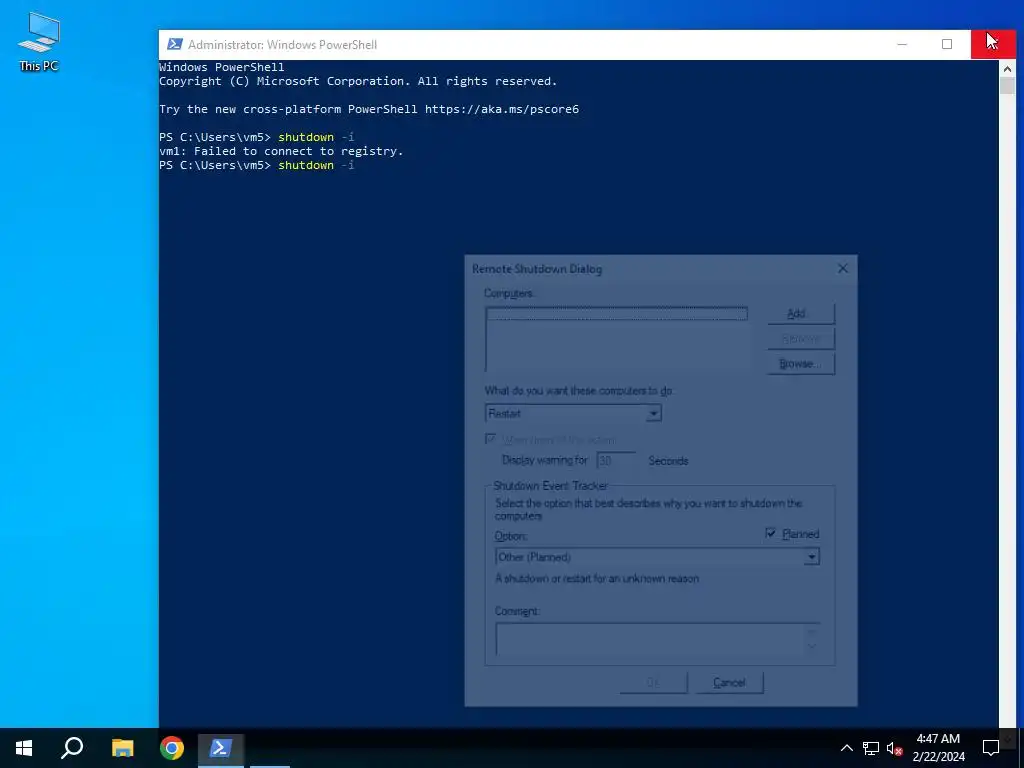The width and height of the screenshot is (1024, 768).
Task: Click the aka.ms/pscore6 URL text
Action: 502,109
